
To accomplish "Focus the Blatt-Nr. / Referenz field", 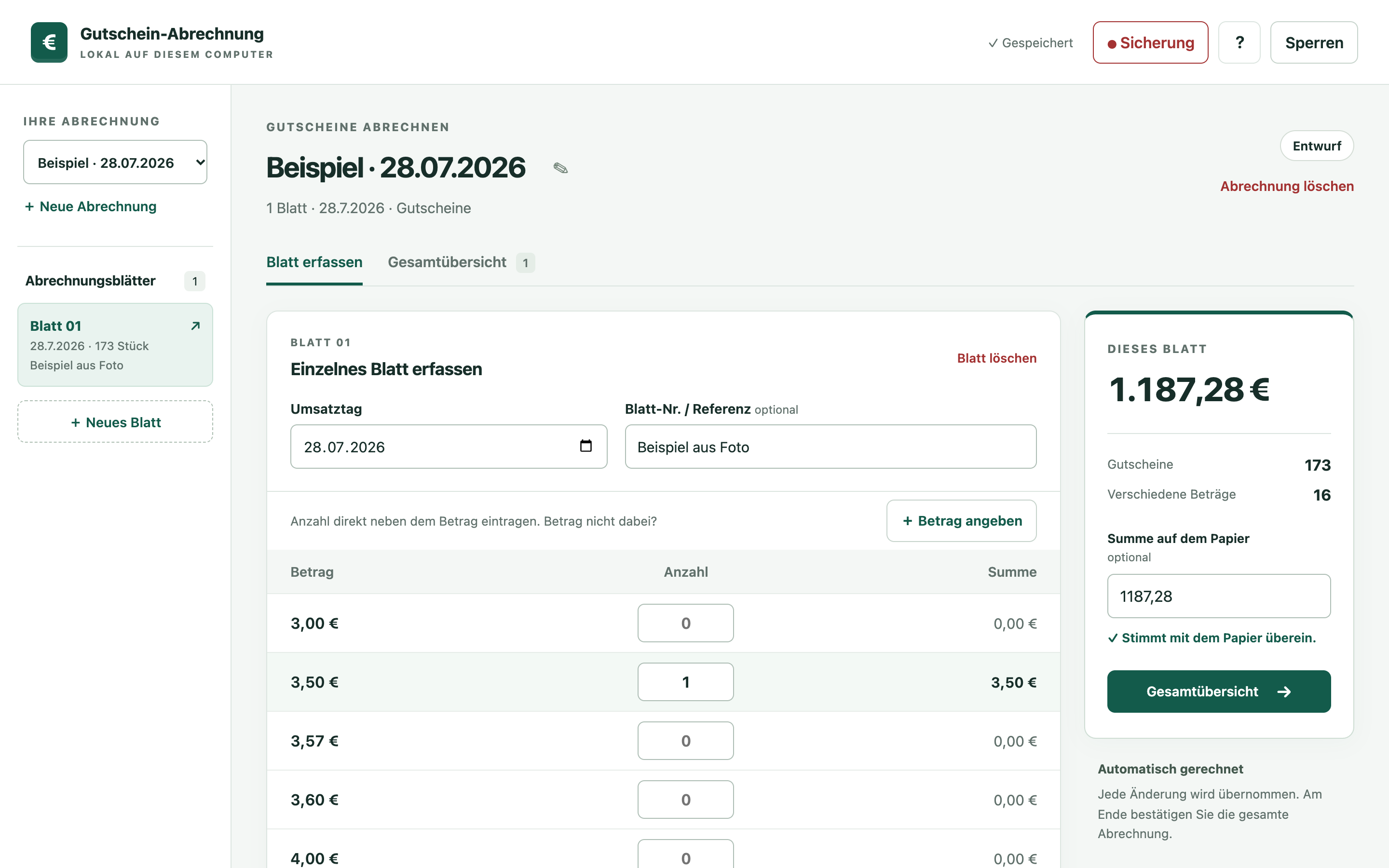I will coord(831,447).
